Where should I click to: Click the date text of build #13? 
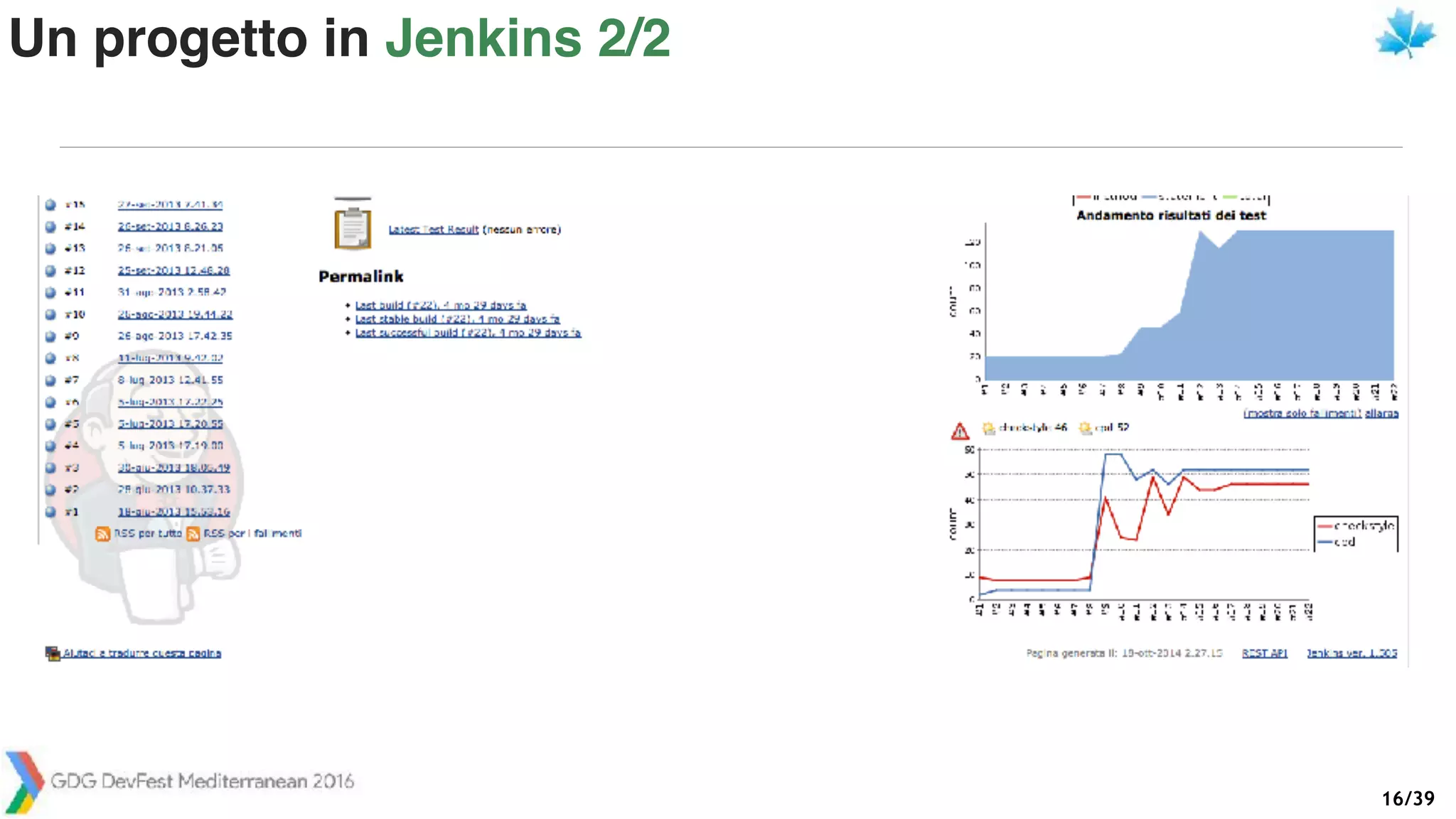tap(171, 248)
